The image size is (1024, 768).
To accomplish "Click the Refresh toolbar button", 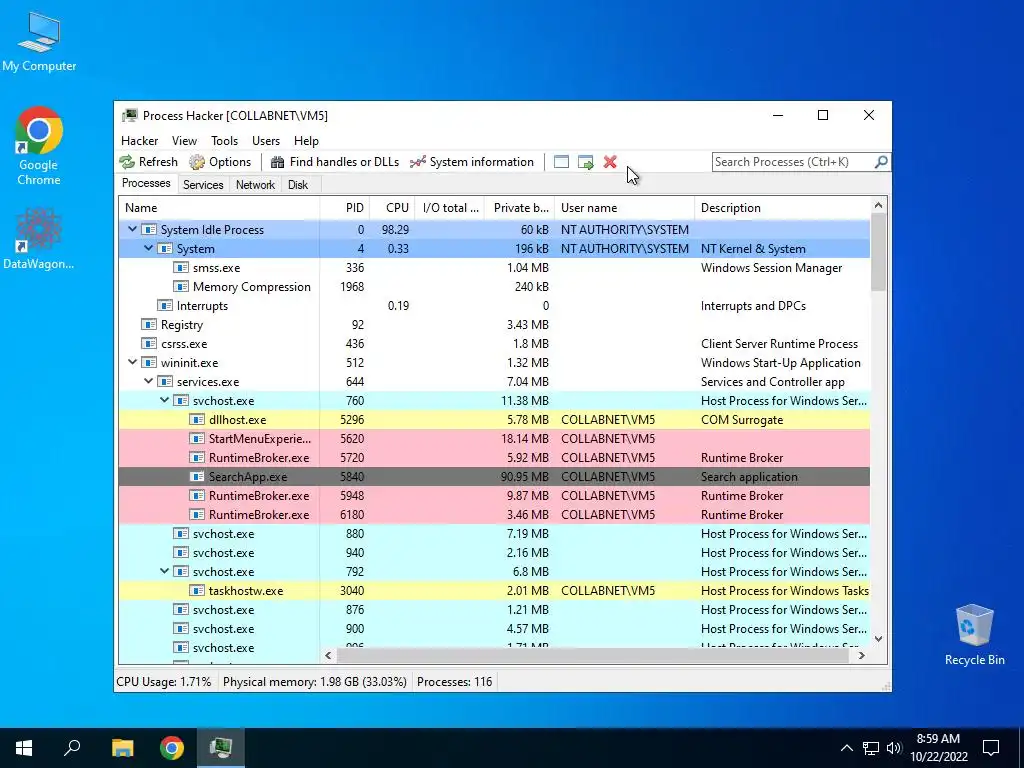I will point(148,162).
